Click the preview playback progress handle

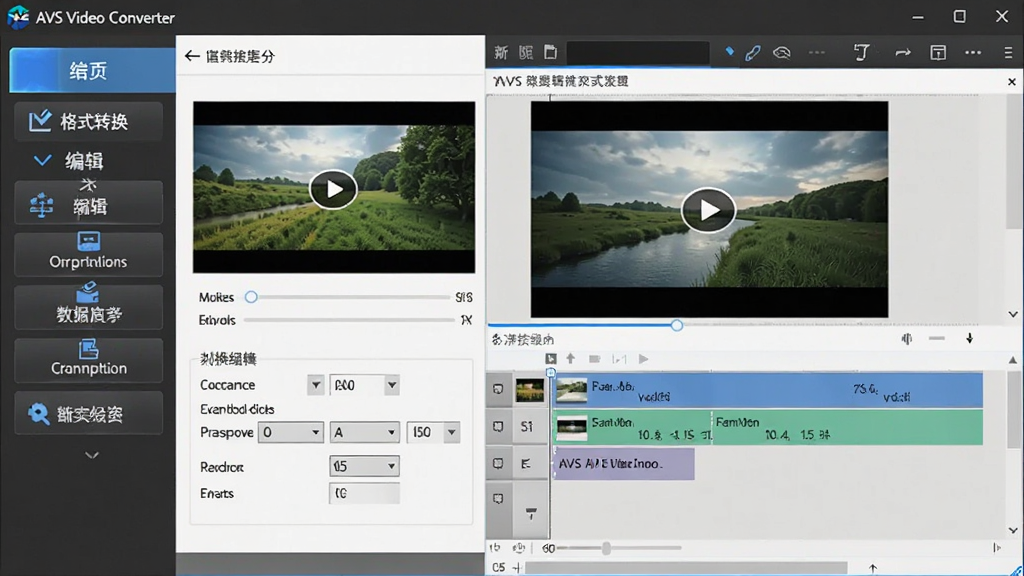pyautogui.click(x=677, y=325)
